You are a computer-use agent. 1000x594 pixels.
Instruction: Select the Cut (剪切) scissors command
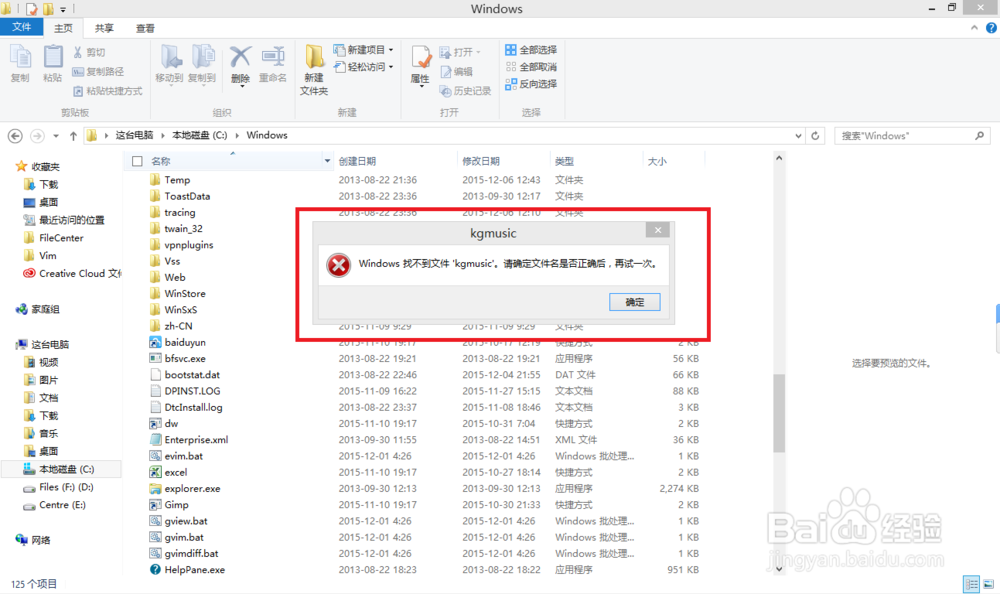(x=89, y=52)
